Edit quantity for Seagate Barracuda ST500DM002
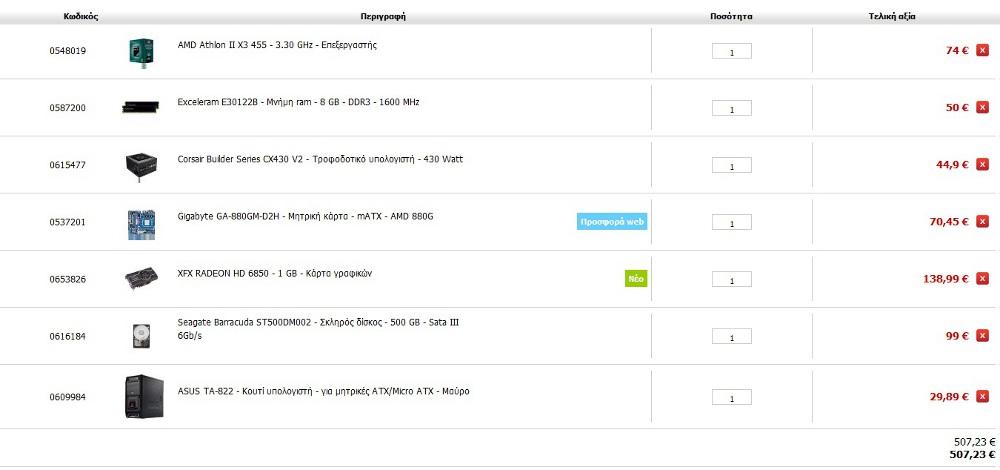Viewport: 1000px width, 470px height. click(732, 337)
